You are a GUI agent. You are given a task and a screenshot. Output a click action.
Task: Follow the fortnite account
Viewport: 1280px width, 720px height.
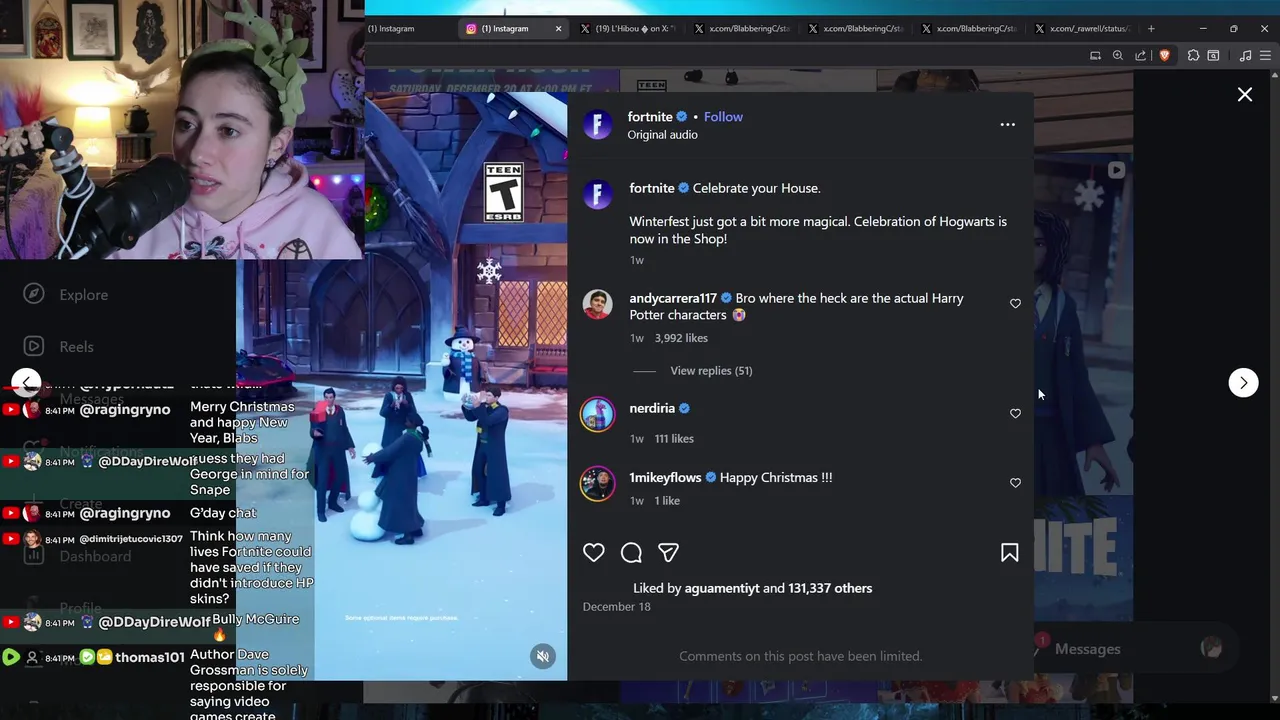point(723,117)
